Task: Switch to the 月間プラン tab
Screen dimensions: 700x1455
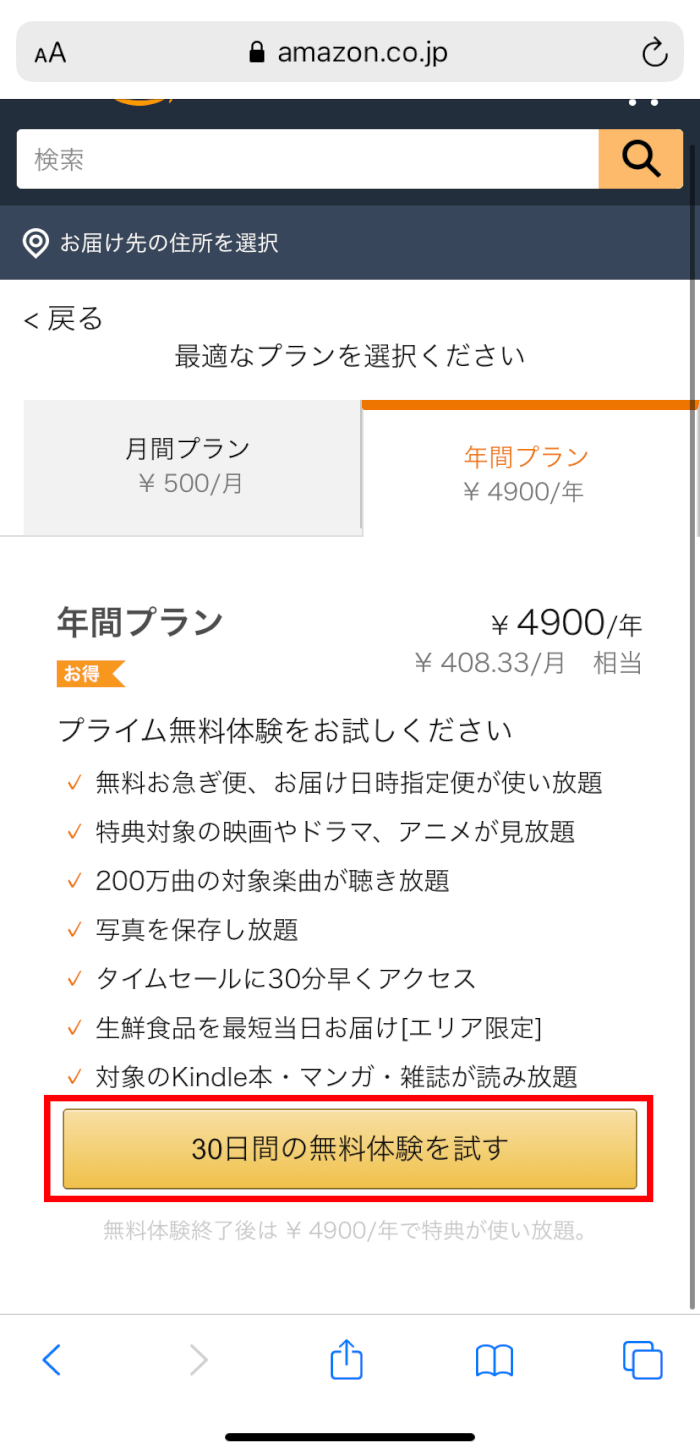Action: click(187, 466)
